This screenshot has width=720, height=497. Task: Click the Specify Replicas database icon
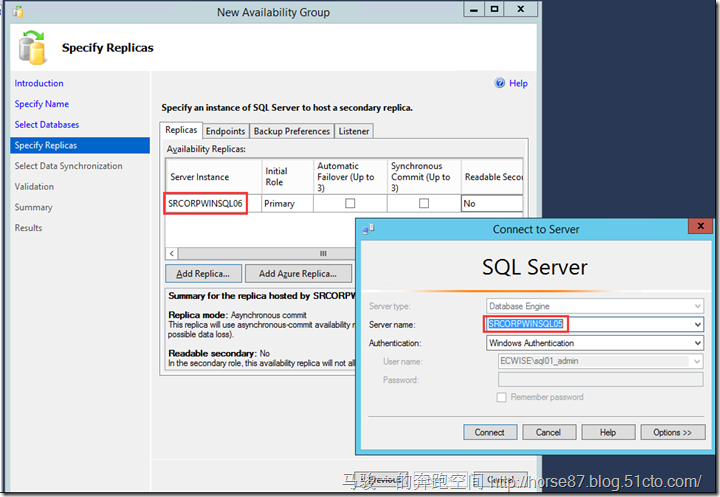point(33,47)
